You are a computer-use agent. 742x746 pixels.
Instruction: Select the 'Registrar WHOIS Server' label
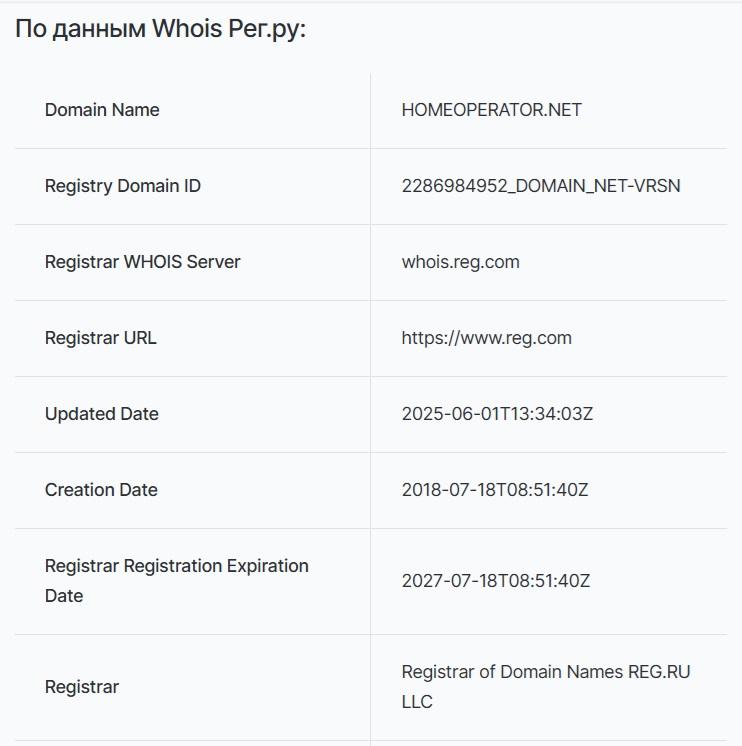pos(143,262)
